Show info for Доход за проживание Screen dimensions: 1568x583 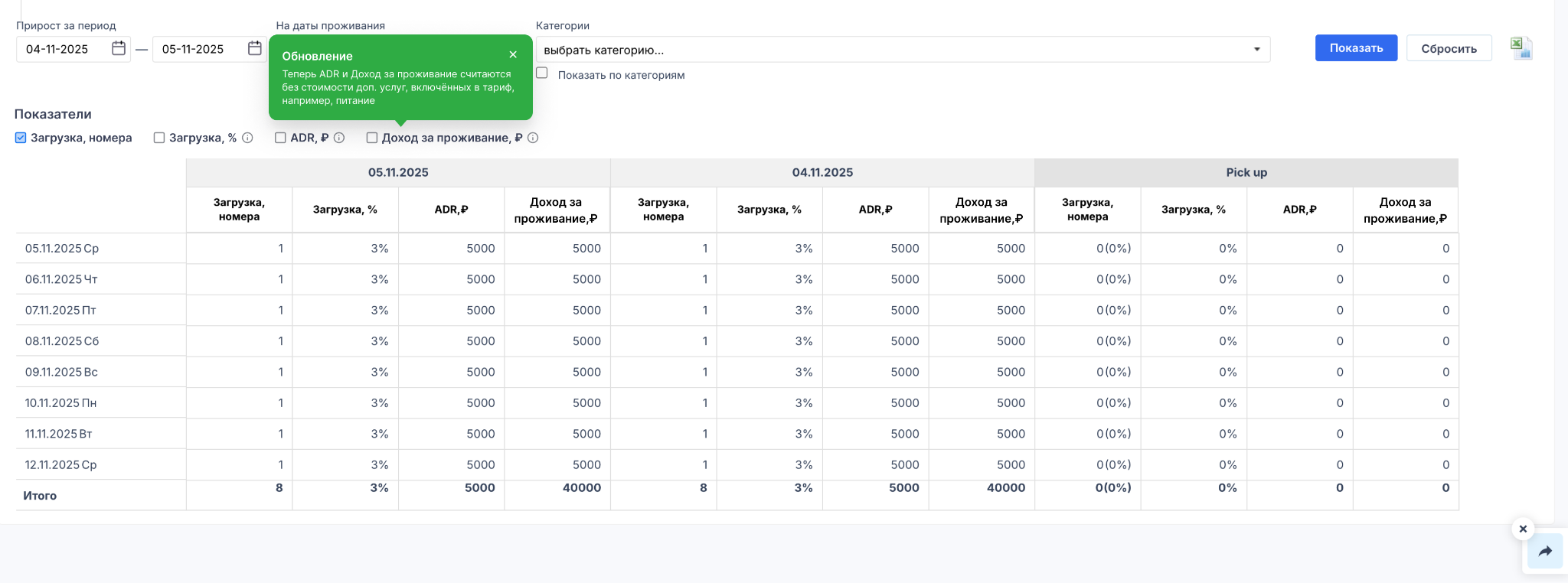pyautogui.click(x=533, y=138)
